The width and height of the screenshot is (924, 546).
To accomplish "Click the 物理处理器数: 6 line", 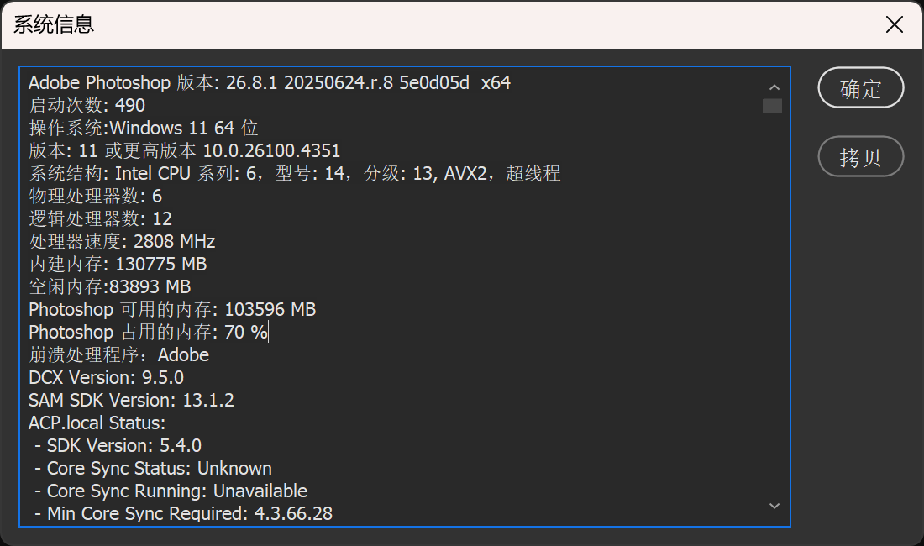I will coord(95,196).
